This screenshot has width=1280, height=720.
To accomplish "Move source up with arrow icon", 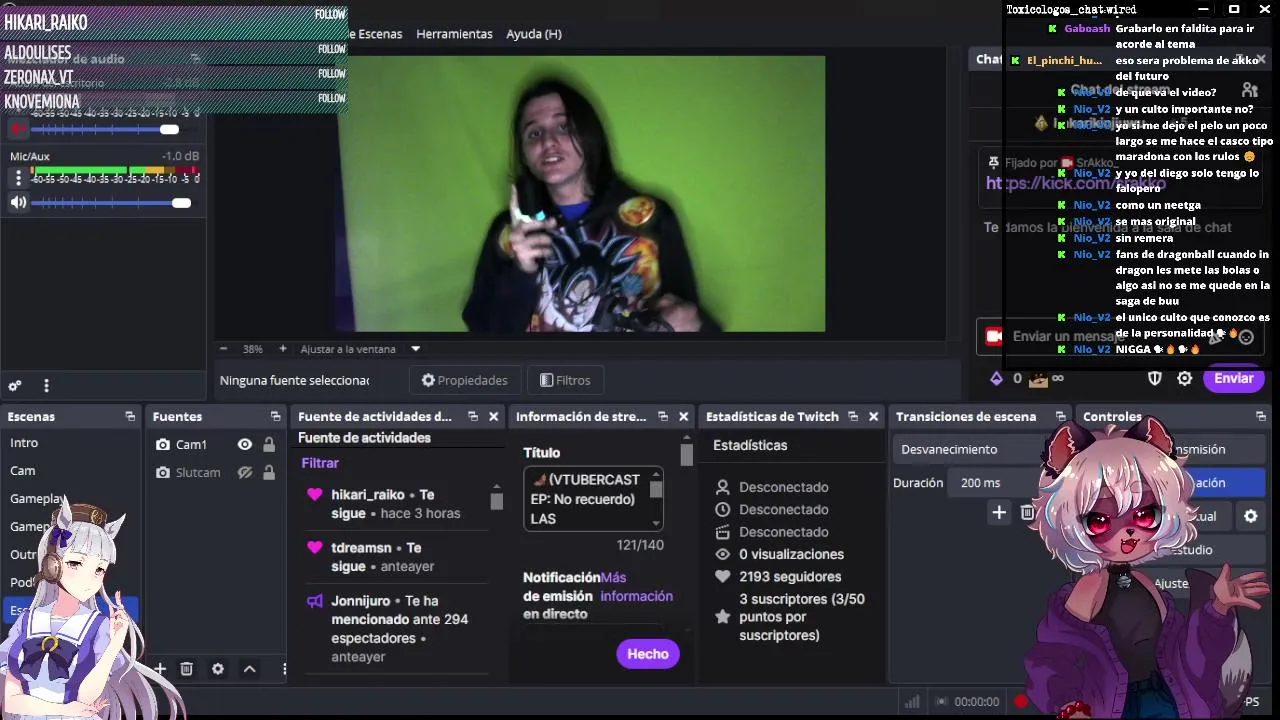I will (250, 669).
